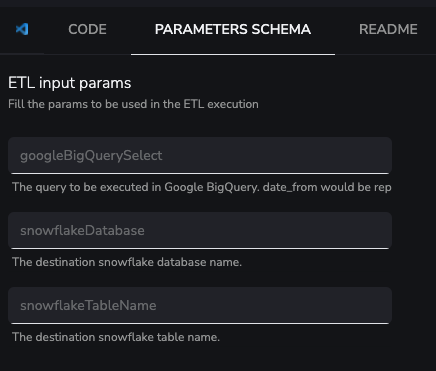
Task: Click the 'Fill the params' description text
Action: pyautogui.click(x=133, y=104)
